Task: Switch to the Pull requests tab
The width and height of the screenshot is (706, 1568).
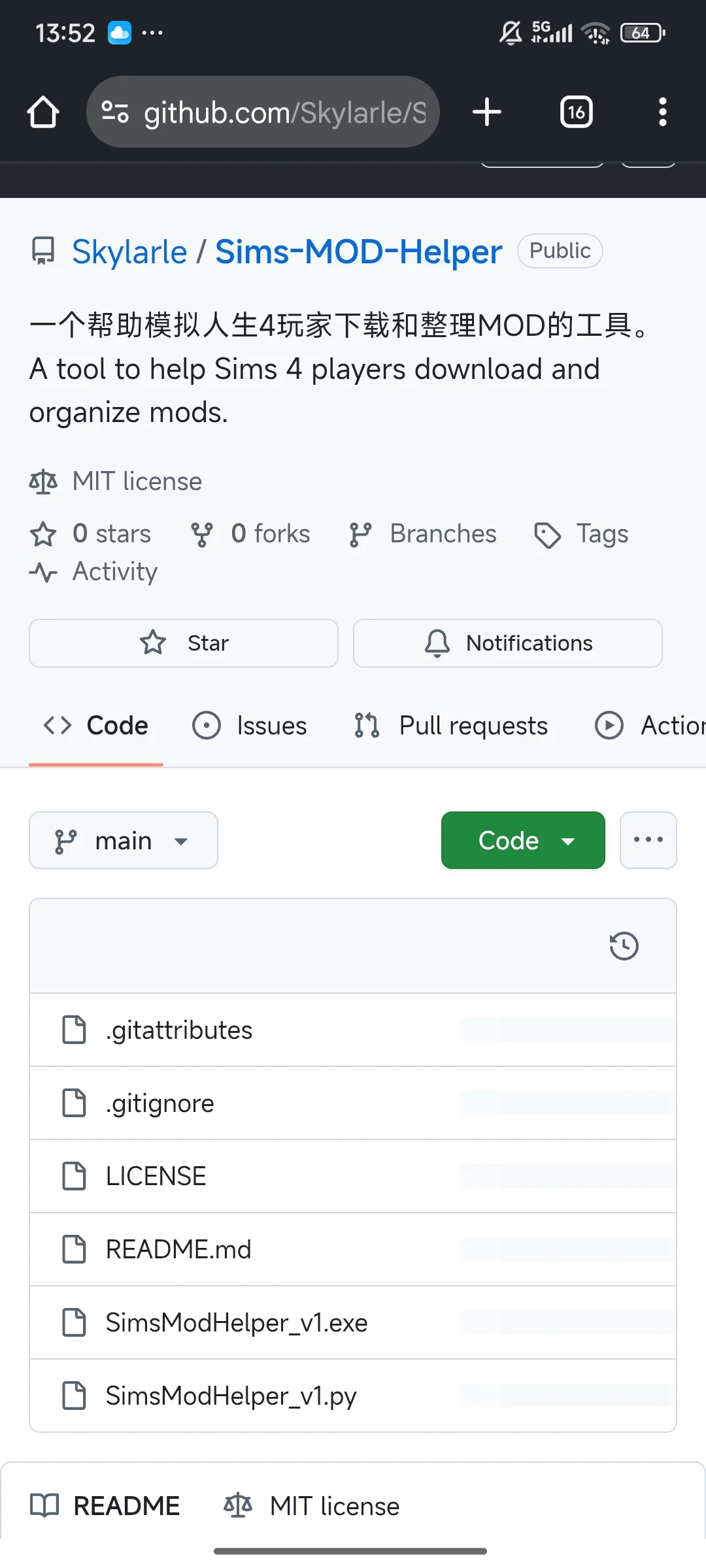Action: pyautogui.click(x=451, y=725)
